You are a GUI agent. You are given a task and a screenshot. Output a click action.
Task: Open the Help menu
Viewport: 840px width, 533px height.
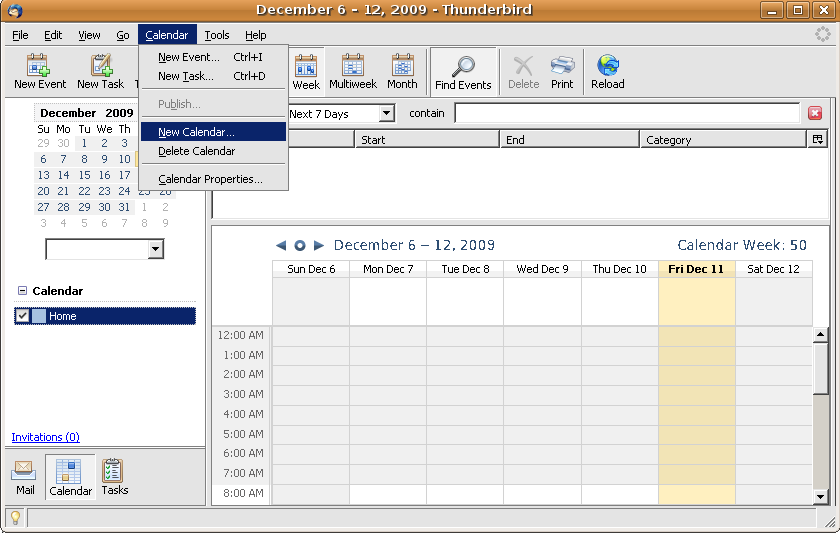(256, 35)
